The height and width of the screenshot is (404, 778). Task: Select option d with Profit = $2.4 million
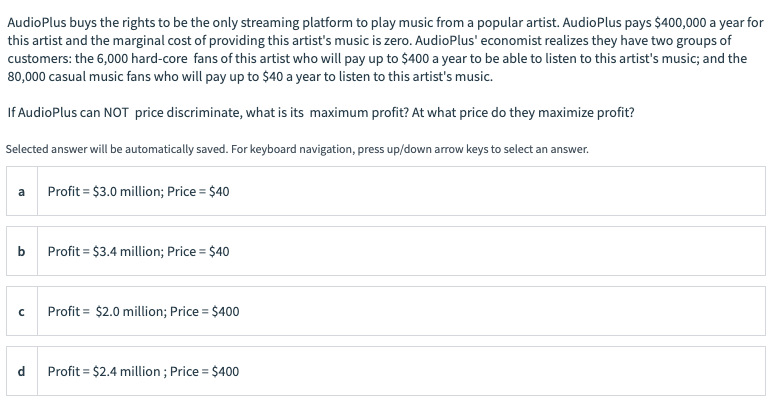click(x=388, y=371)
